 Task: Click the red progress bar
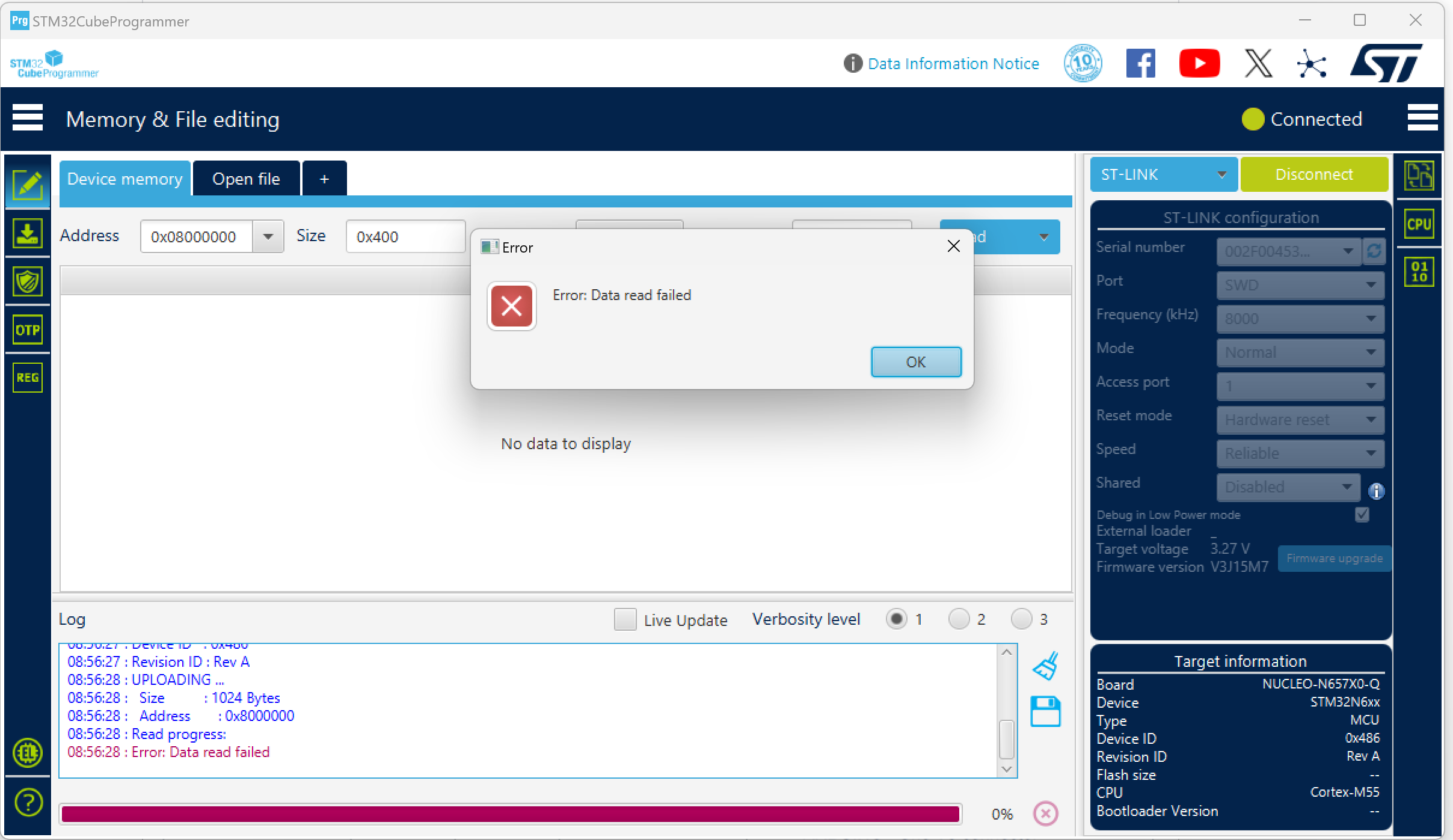[x=510, y=814]
